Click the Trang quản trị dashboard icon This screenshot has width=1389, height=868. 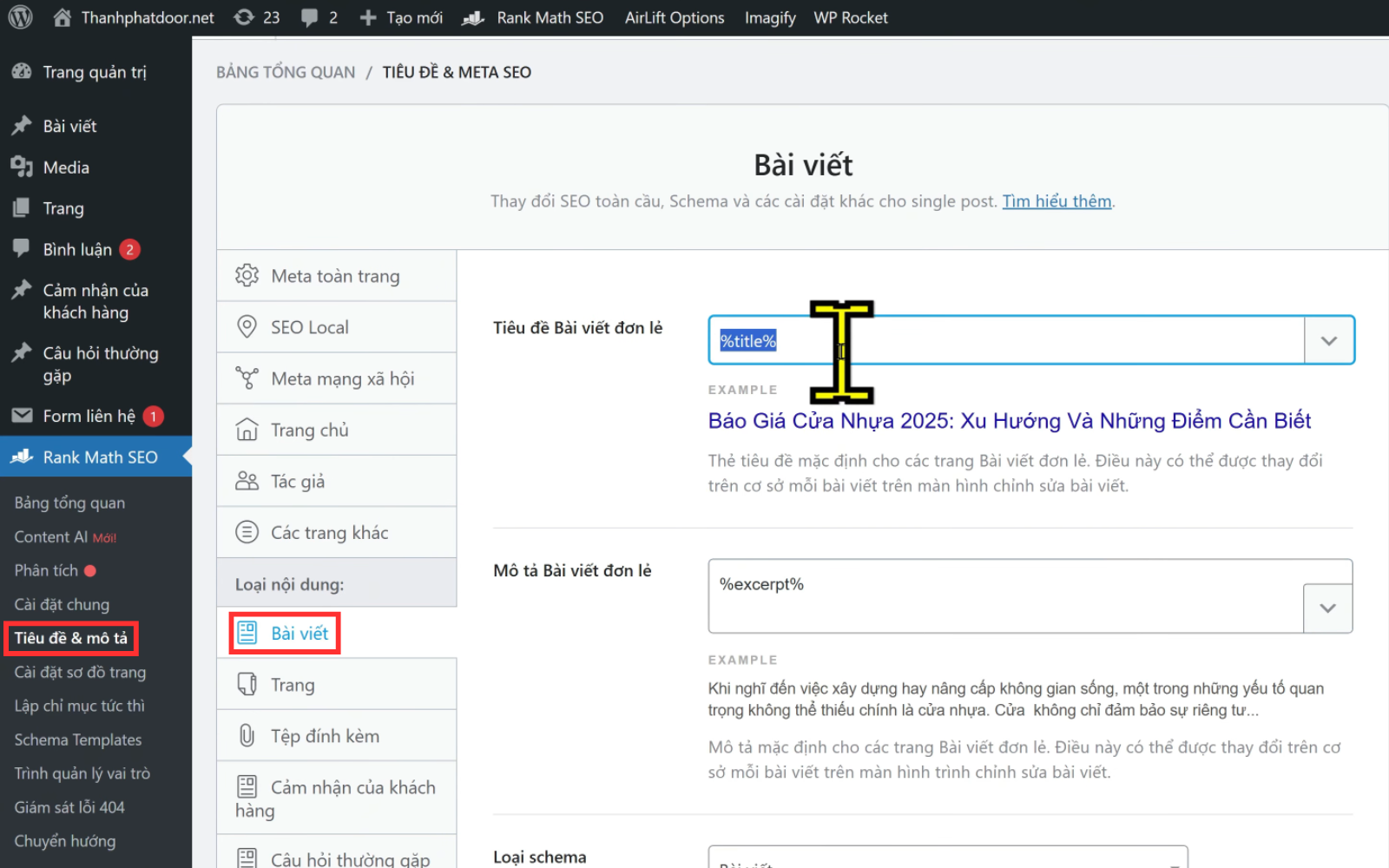click(22, 71)
